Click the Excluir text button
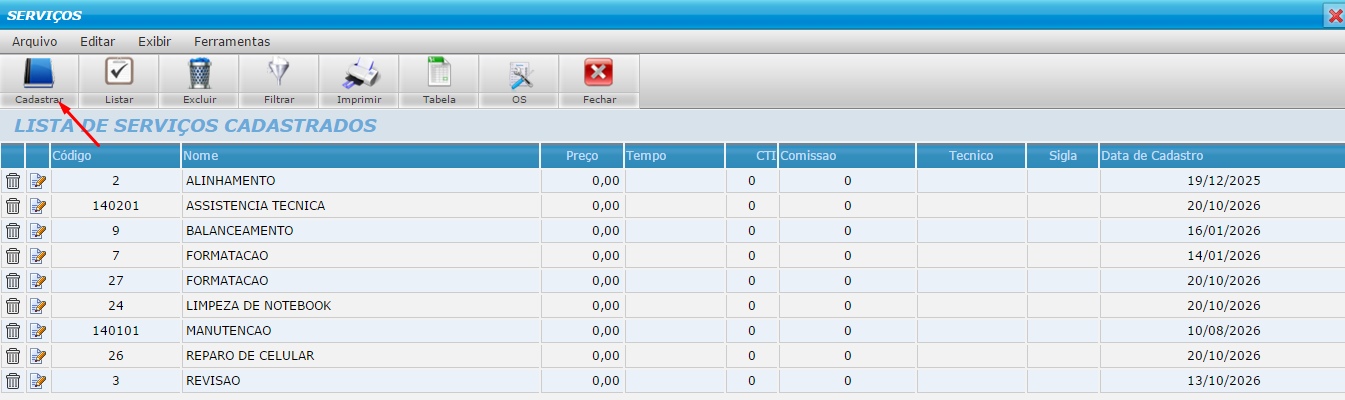Viewport: 1345px width, 400px height. [x=199, y=100]
